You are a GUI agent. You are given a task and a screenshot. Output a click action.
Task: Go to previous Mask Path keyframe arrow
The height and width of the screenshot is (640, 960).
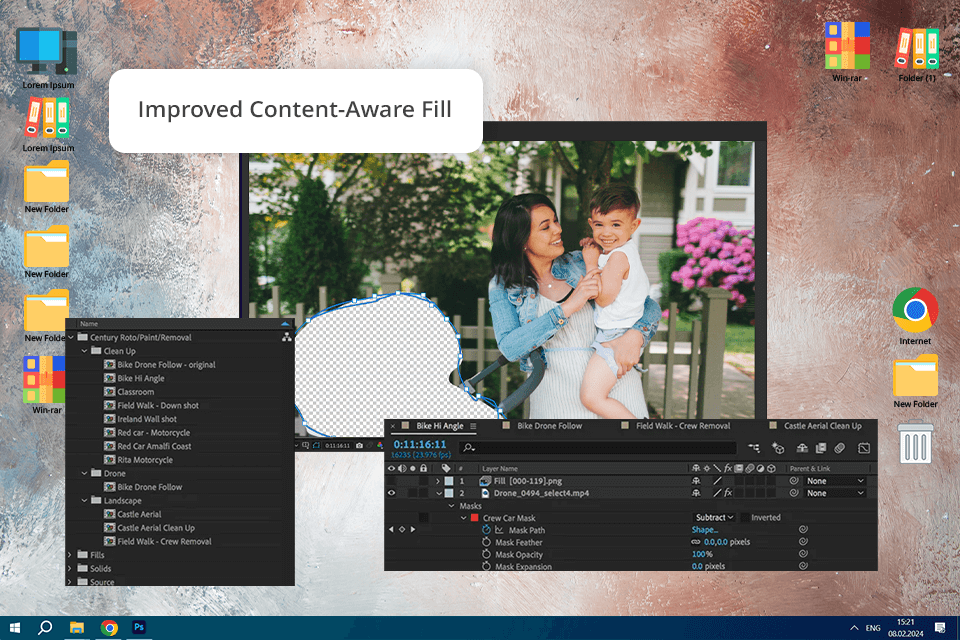(392, 529)
